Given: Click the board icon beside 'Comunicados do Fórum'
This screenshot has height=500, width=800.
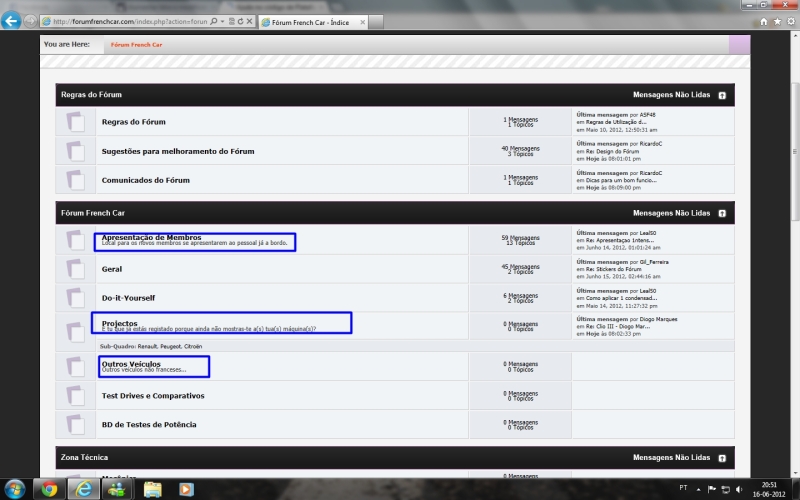Looking at the screenshot, I should pyautogui.click(x=76, y=180).
